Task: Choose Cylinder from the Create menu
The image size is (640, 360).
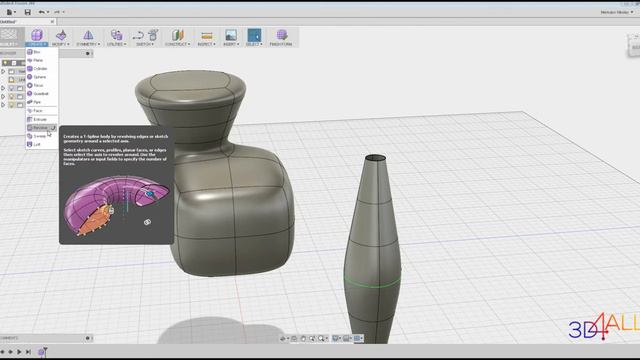Action: (x=41, y=69)
